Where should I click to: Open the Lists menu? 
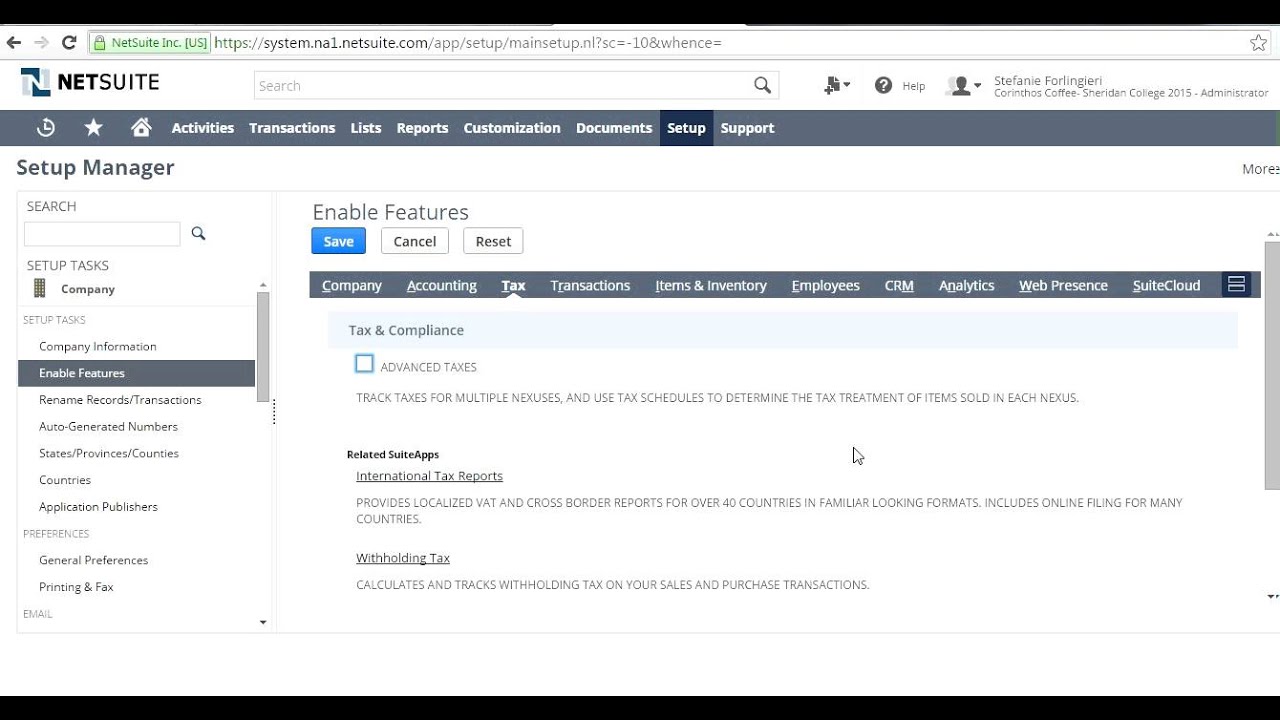(366, 128)
